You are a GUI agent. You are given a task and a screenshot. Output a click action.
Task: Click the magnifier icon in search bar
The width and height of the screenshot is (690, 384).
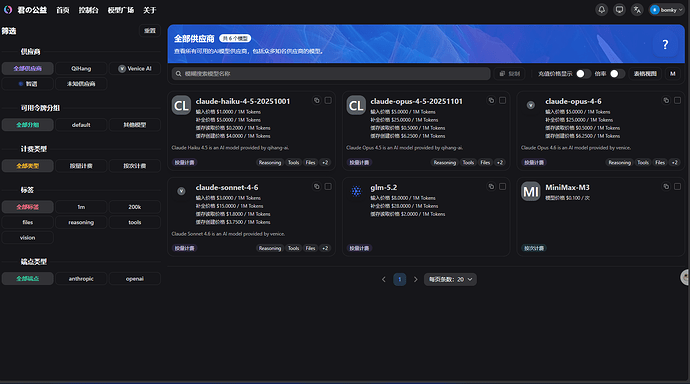point(179,74)
